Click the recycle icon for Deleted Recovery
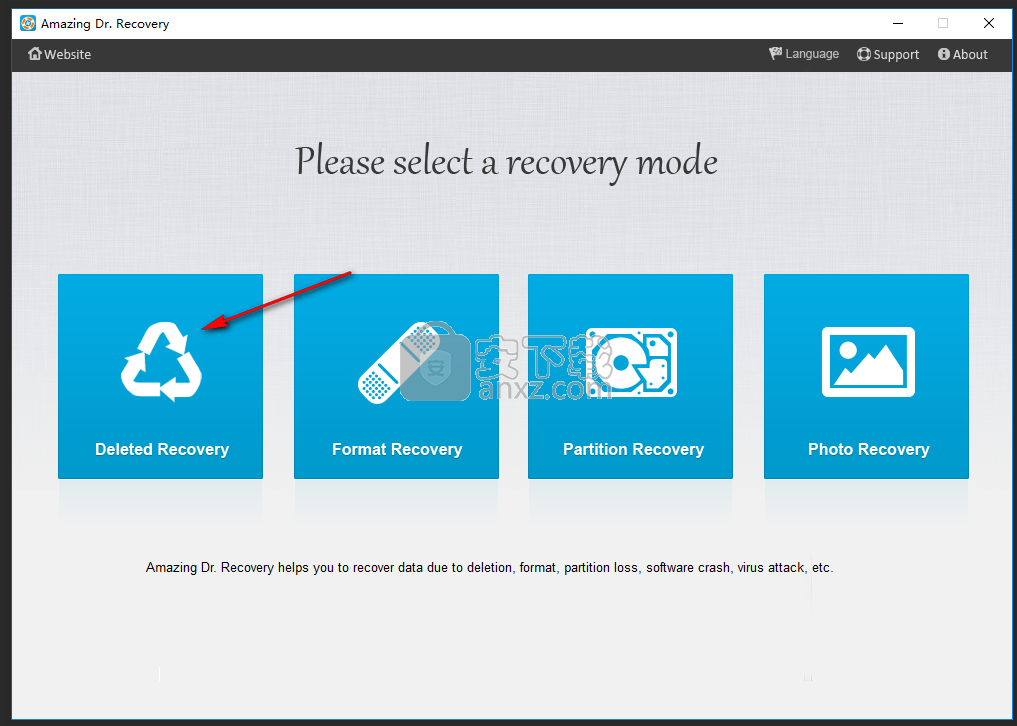This screenshot has height=726, width=1017. click(162, 361)
